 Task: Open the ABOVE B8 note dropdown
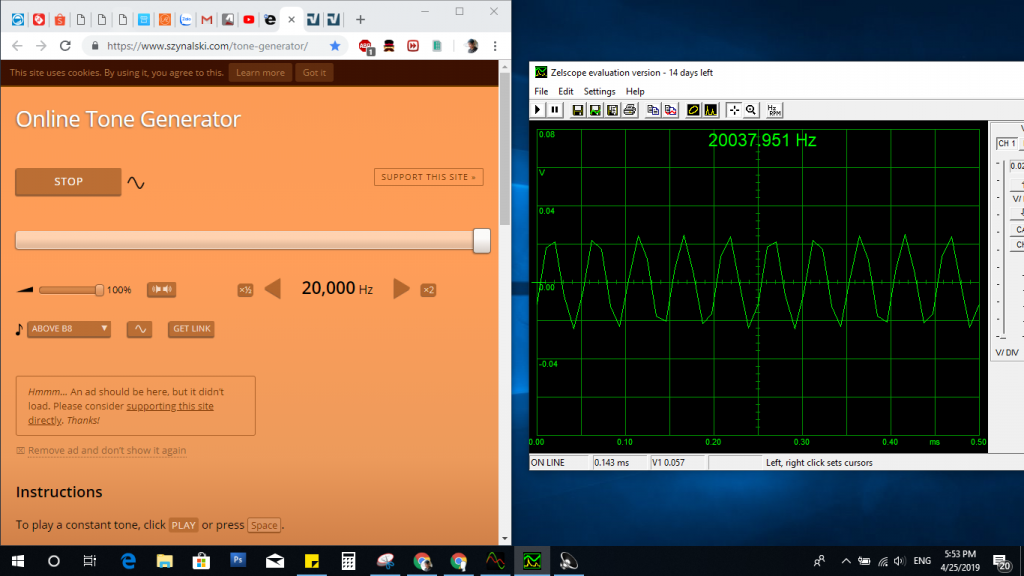tap(69, 328)
